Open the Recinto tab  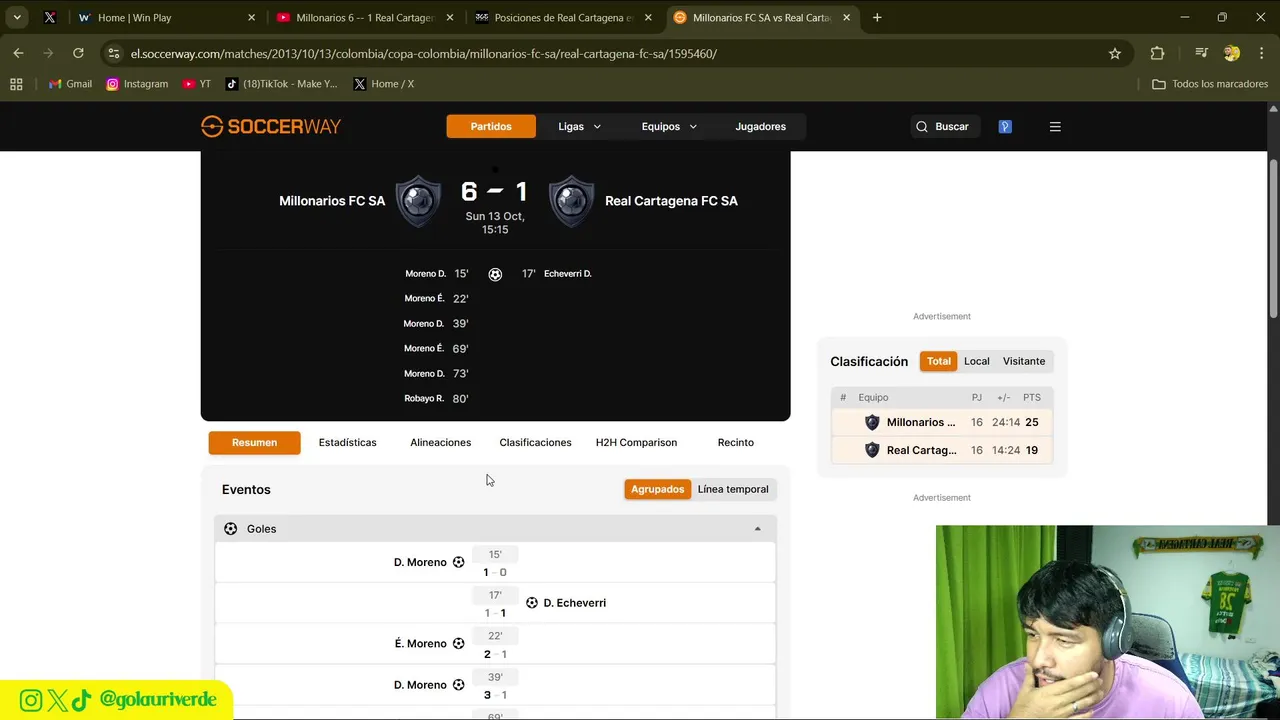[x=736, y=443]
